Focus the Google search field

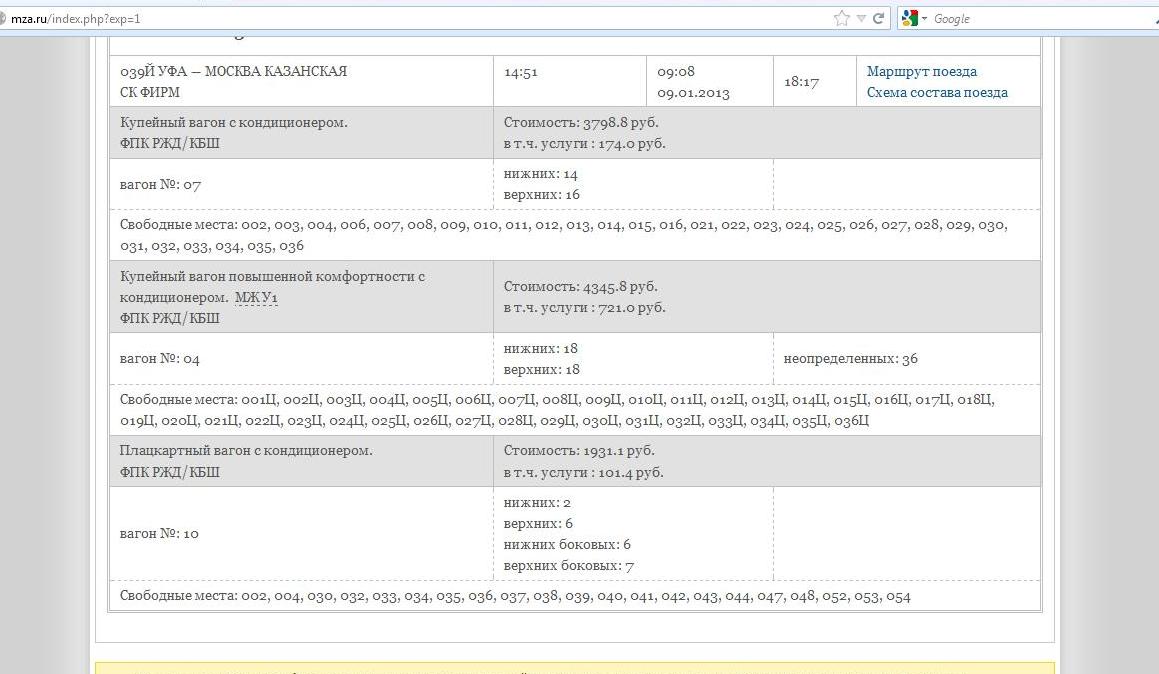coord(1040,18)
